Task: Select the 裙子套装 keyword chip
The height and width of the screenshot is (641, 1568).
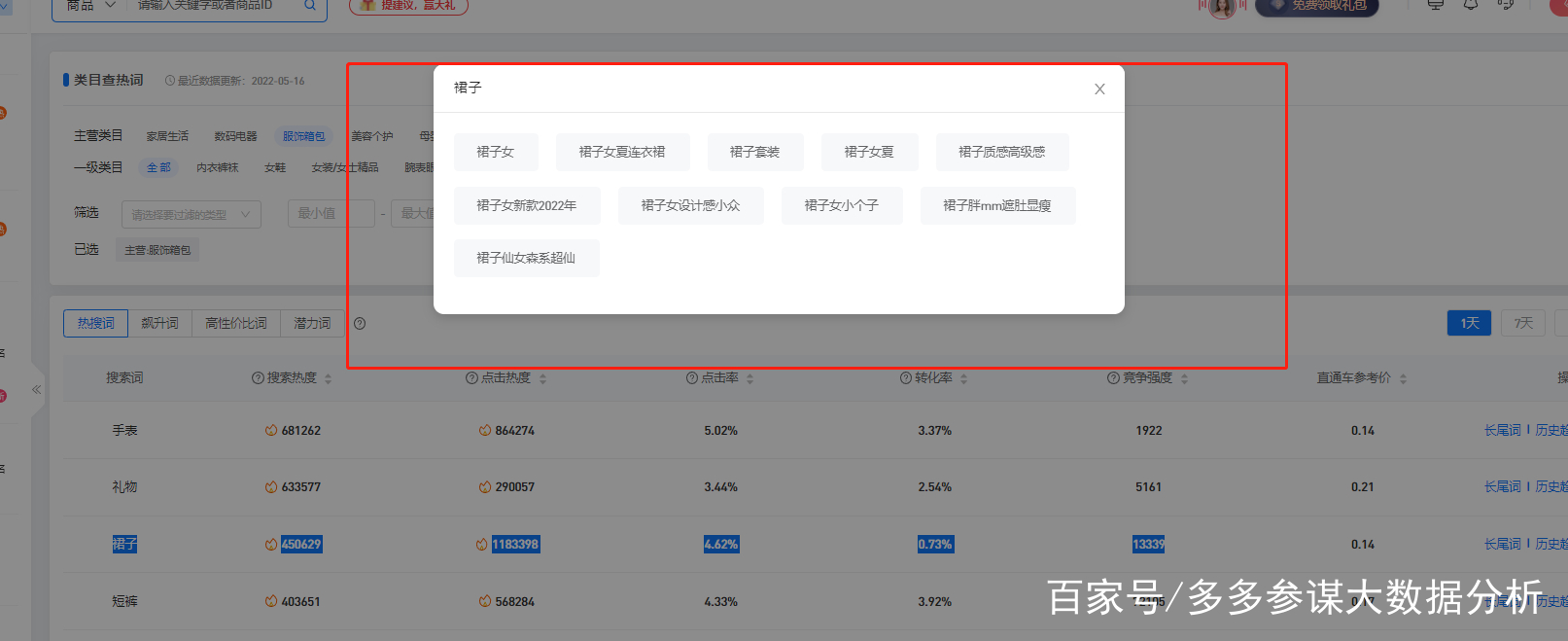Action: 754,152
